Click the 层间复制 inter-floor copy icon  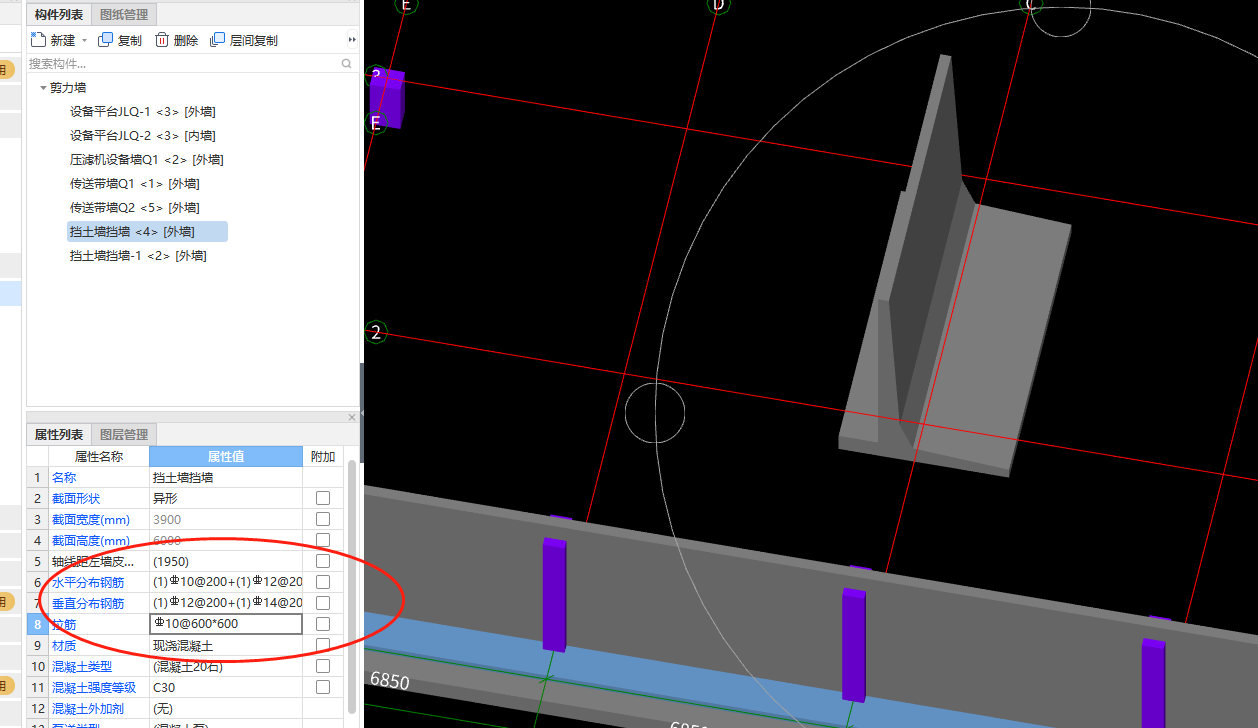point(217,40)
